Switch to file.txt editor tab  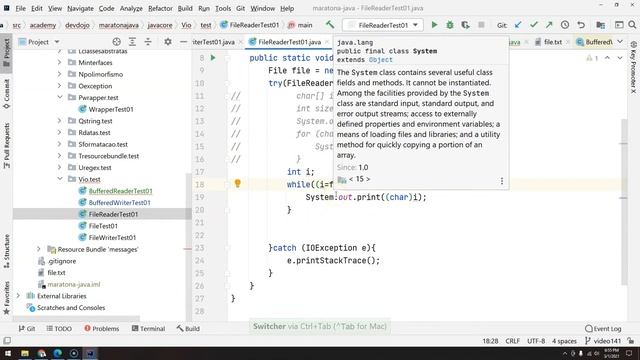pyautogui.click(x=553, y=42)
